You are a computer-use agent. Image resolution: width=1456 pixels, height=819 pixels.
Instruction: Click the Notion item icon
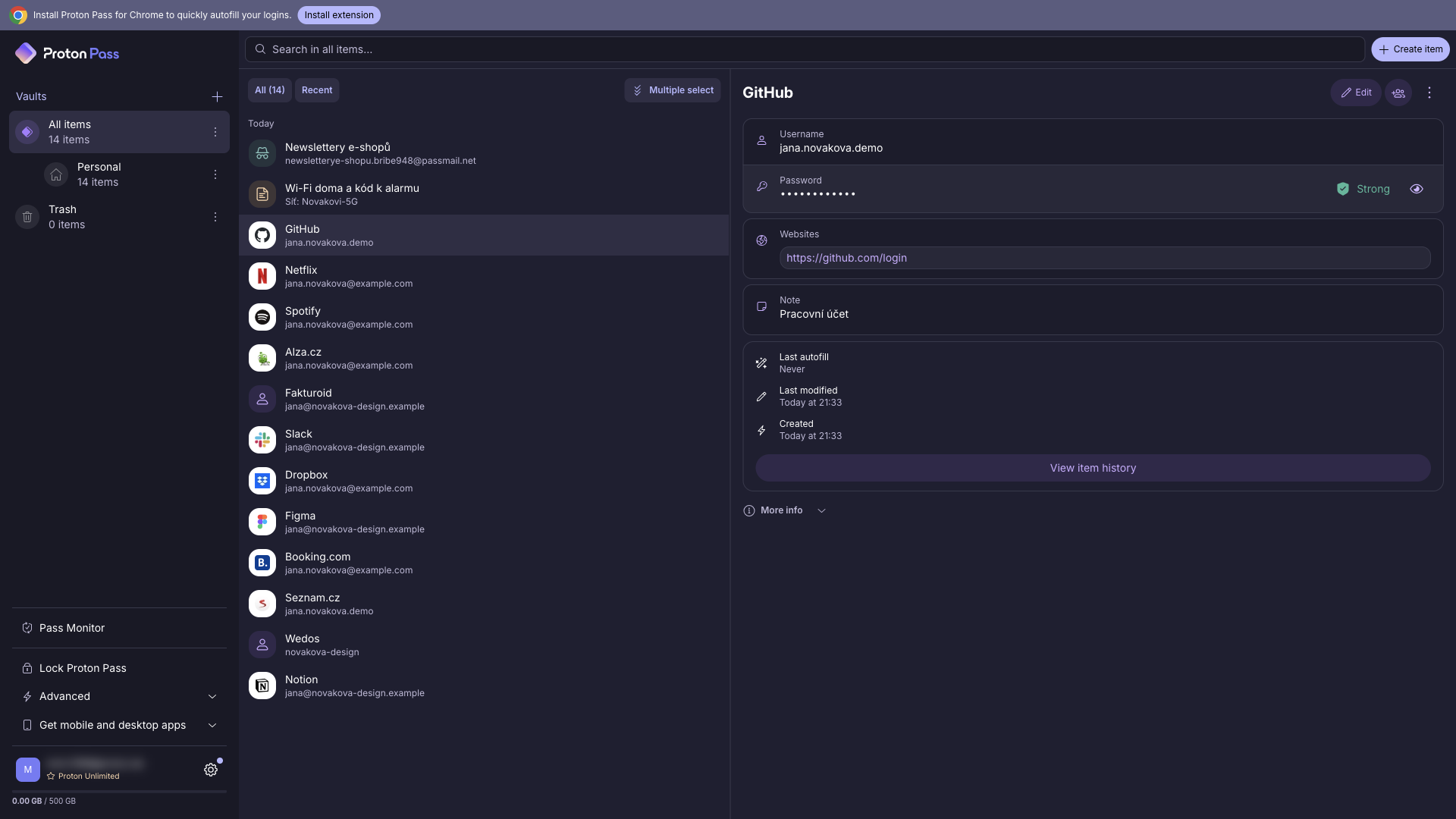pos(262,686)
